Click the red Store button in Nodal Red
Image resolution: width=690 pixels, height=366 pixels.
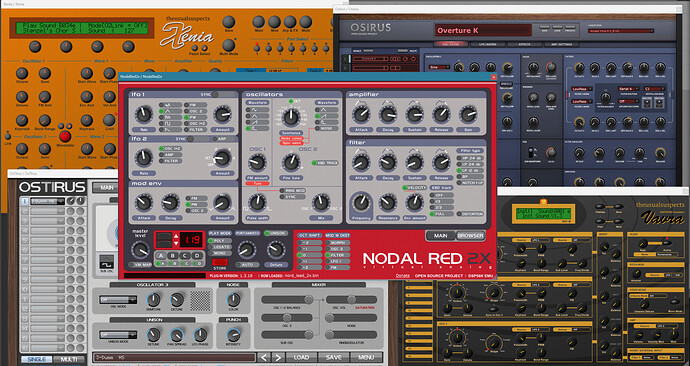(x=220, y=262)
